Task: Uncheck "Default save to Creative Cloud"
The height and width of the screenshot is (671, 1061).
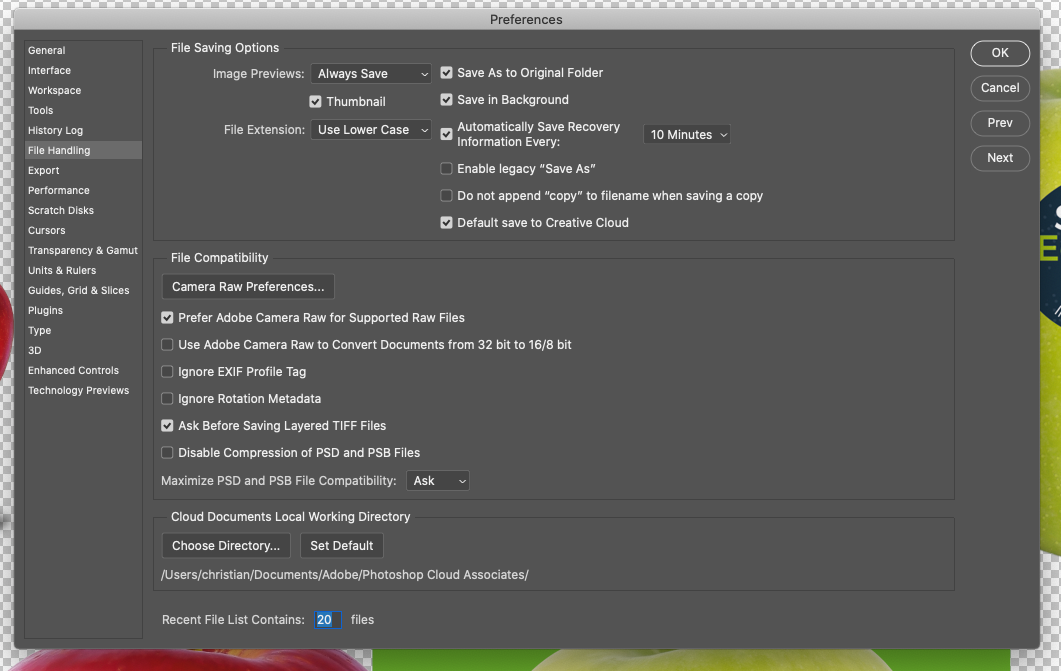Action: (446, 222)
